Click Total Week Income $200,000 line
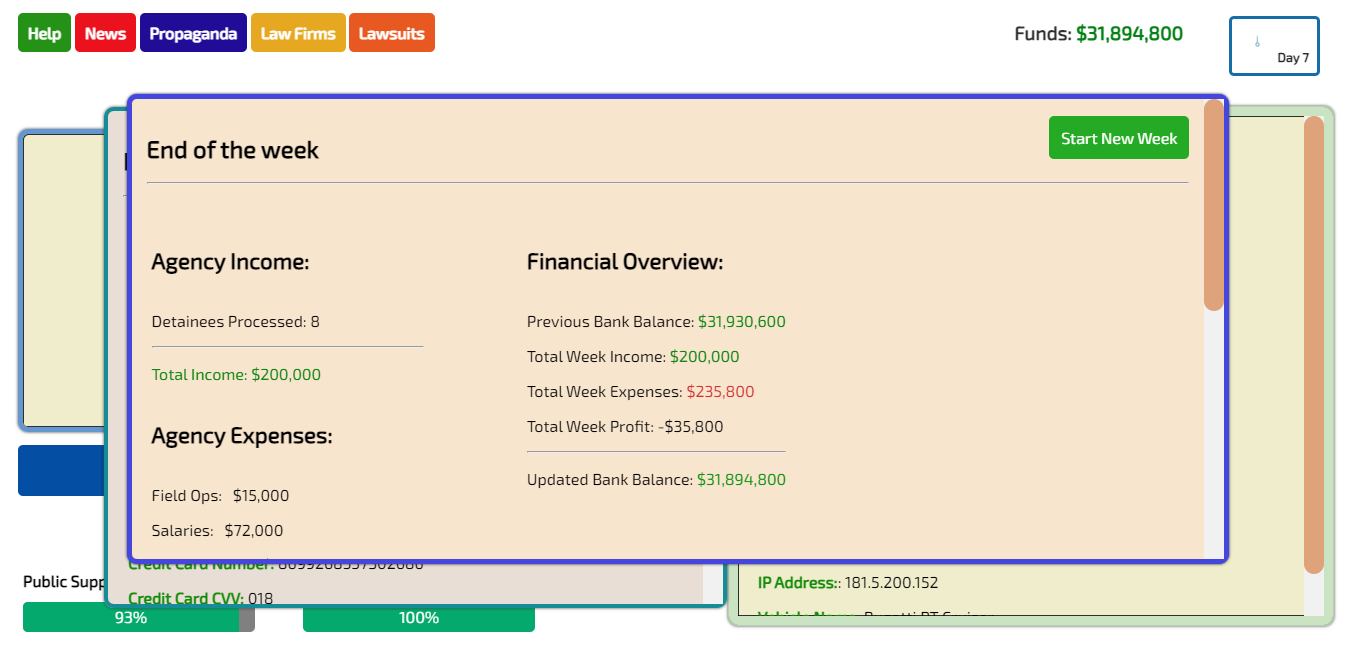The width and height of the screenshot is (1356, 654). [x=633, y=357]
